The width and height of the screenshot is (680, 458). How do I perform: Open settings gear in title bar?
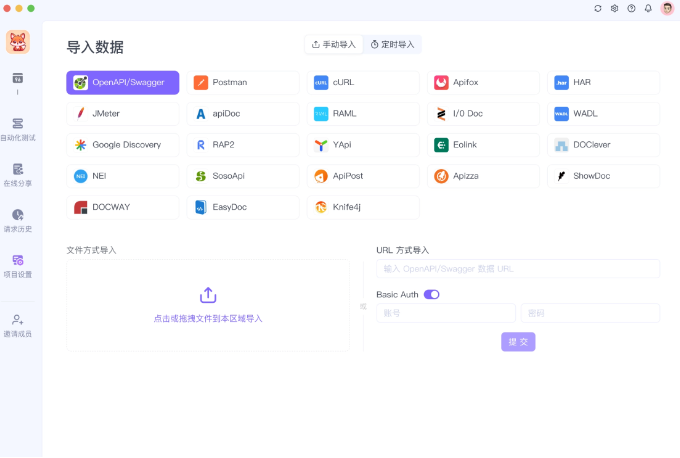[x=615, y=8]
